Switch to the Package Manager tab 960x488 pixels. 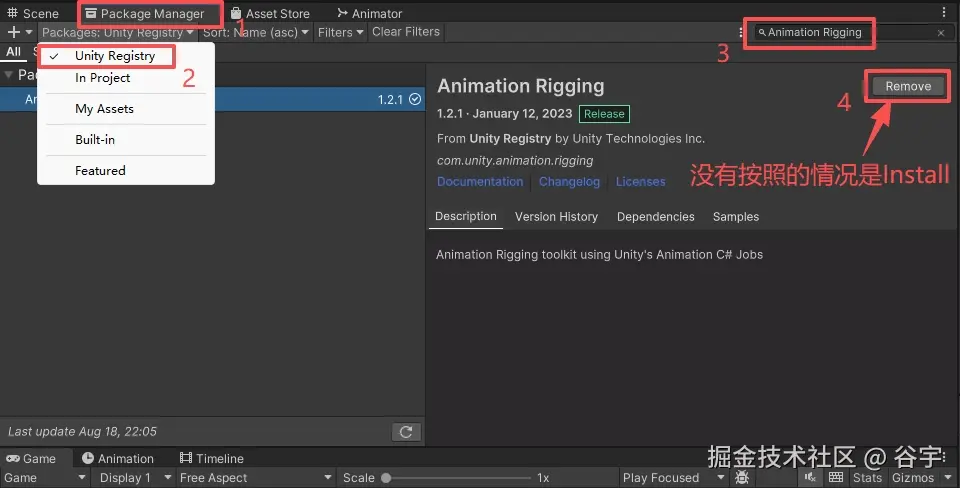pos(144,13)
